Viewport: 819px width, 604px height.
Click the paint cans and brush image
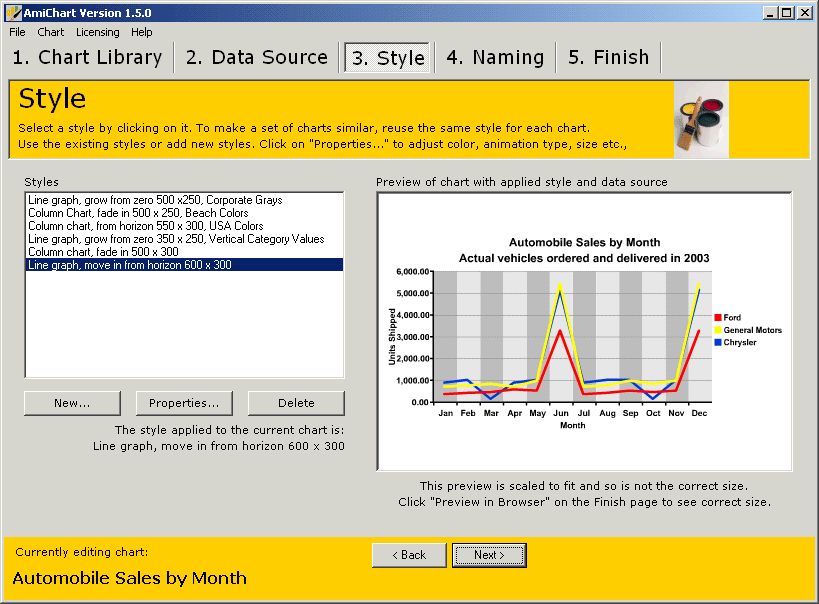point(701,120)
